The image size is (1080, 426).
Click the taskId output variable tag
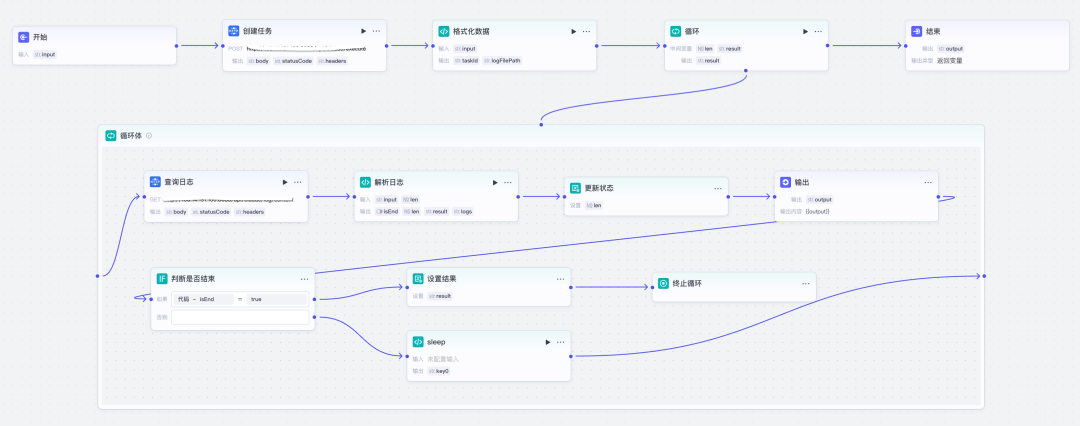tap(466, 61)
